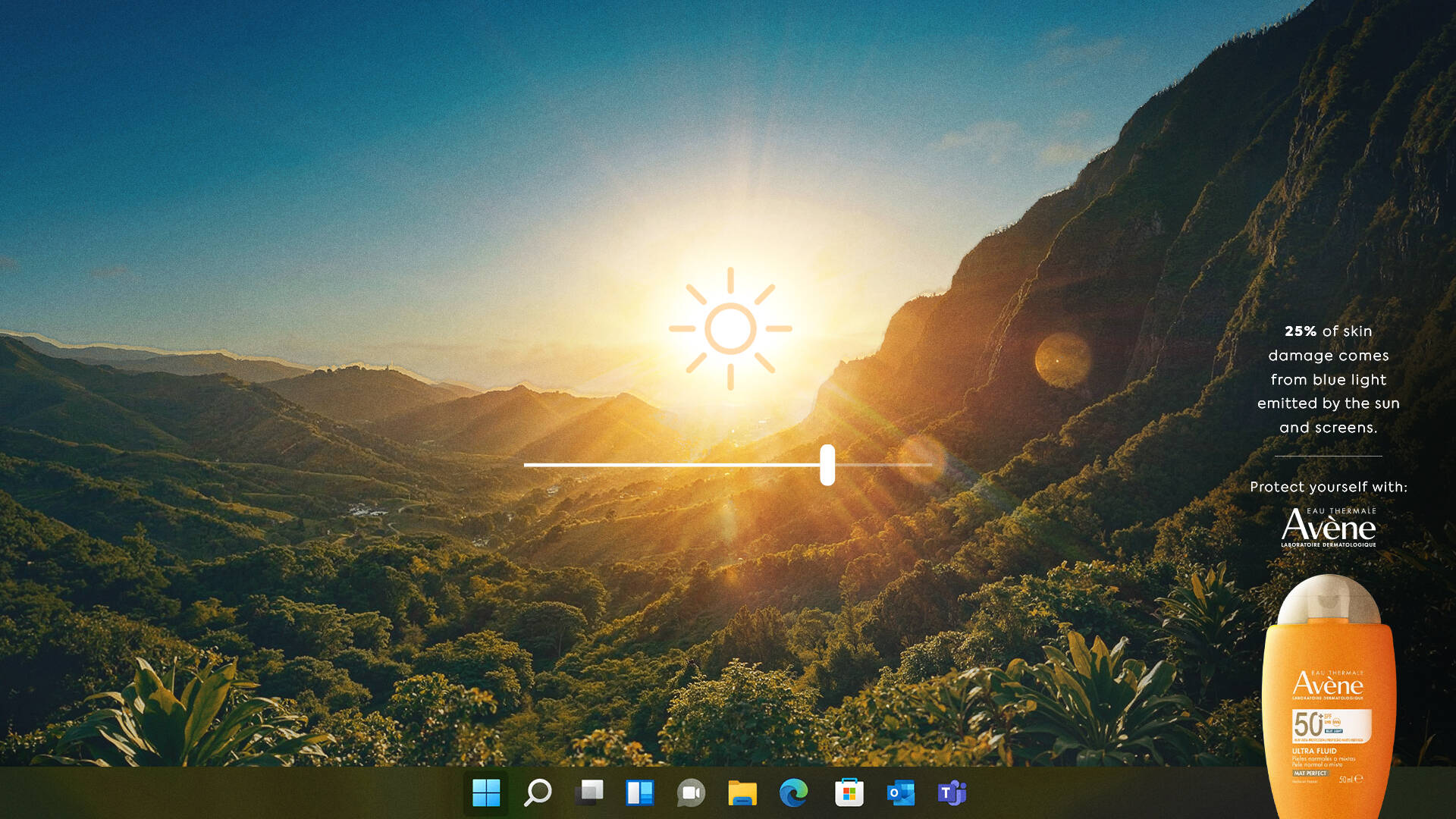Click the Avène logo under 'Protect yourself with'
The image size is (1456, 819).
1329,528
